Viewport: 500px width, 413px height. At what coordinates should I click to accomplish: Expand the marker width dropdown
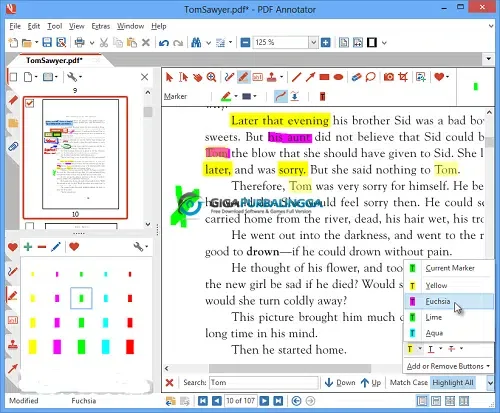click(x=255, y=96)
